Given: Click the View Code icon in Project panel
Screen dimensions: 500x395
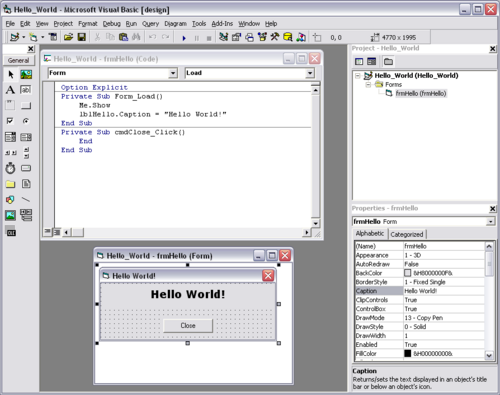Looking at the screenshot, I should point(359,62).
